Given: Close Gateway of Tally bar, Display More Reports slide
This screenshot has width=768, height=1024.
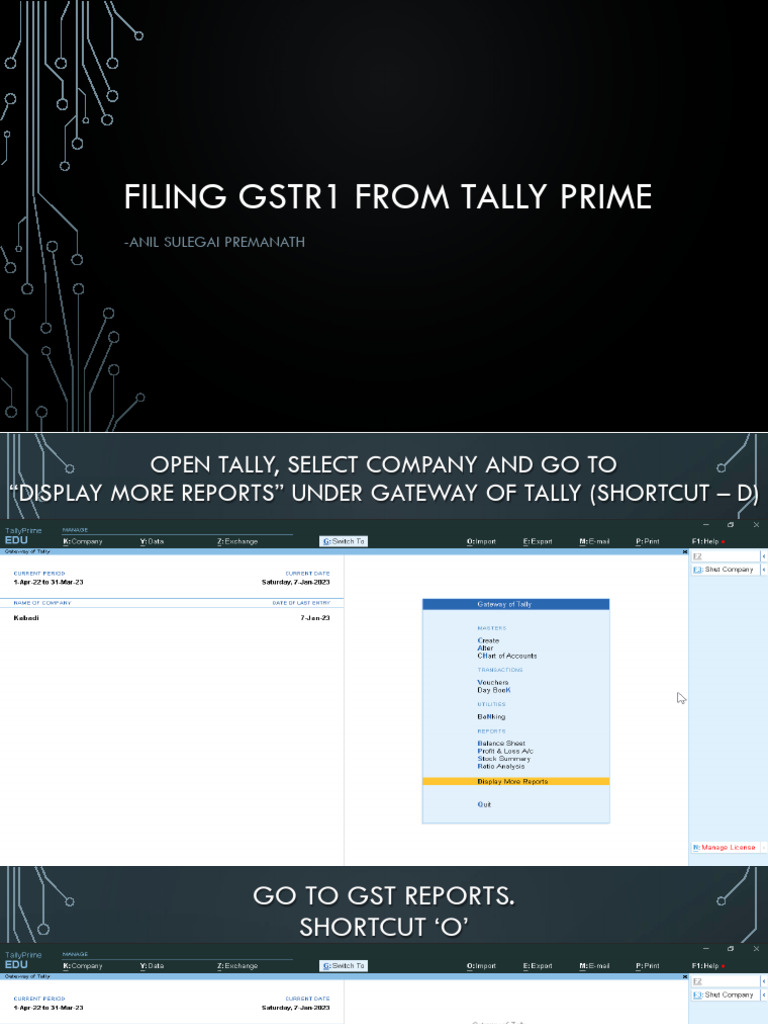Looking at the screenshot, I should pyautogui.click(x=684, y=552).
